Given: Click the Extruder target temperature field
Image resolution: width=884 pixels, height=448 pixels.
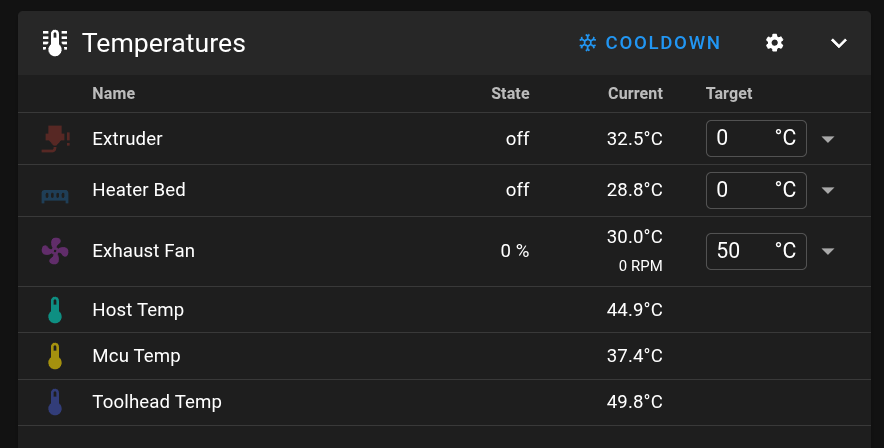Looking at the screenshot, I should [742, 138].
